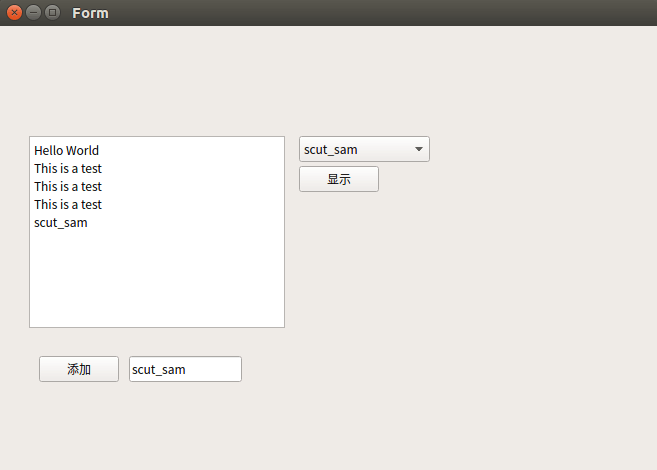Select the middle This is a test item

68,187
